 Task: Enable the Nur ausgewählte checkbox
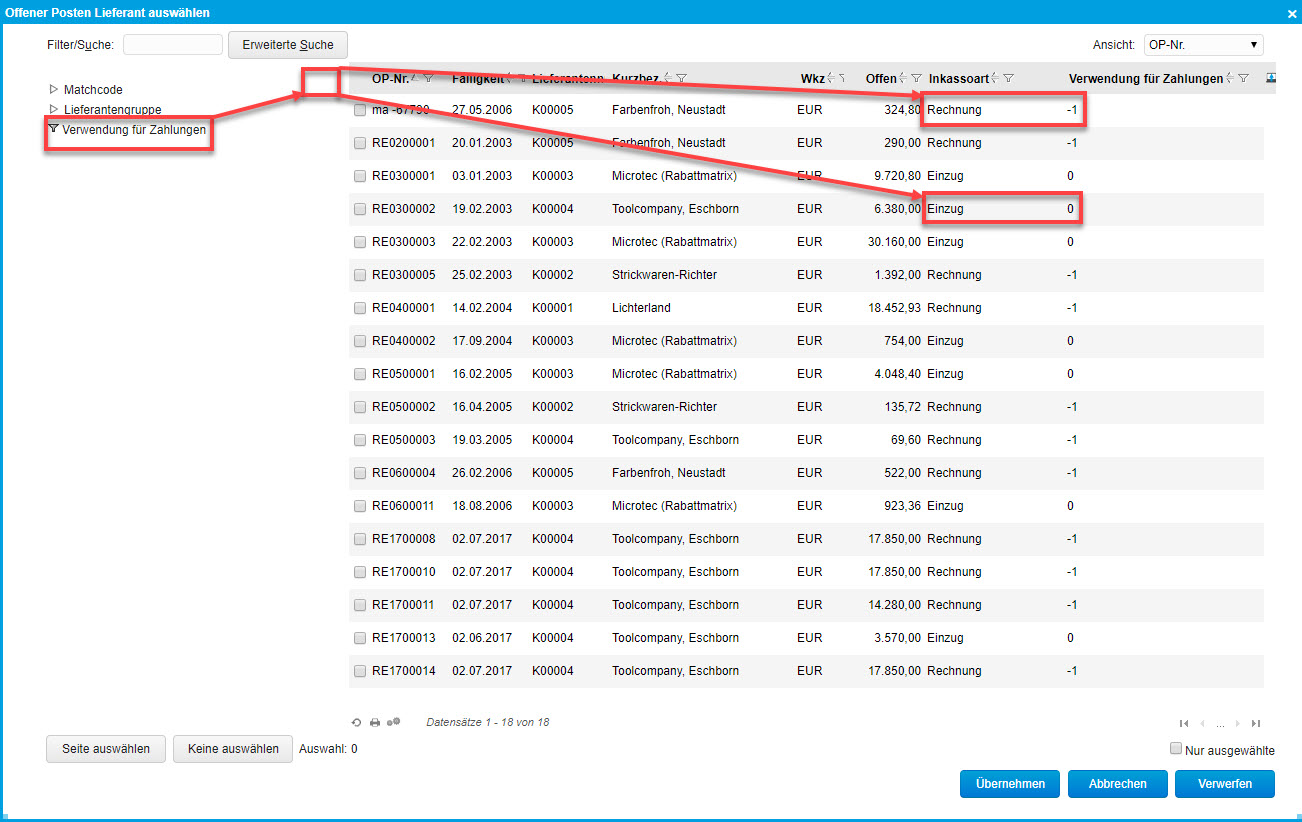coord(1176,749)
